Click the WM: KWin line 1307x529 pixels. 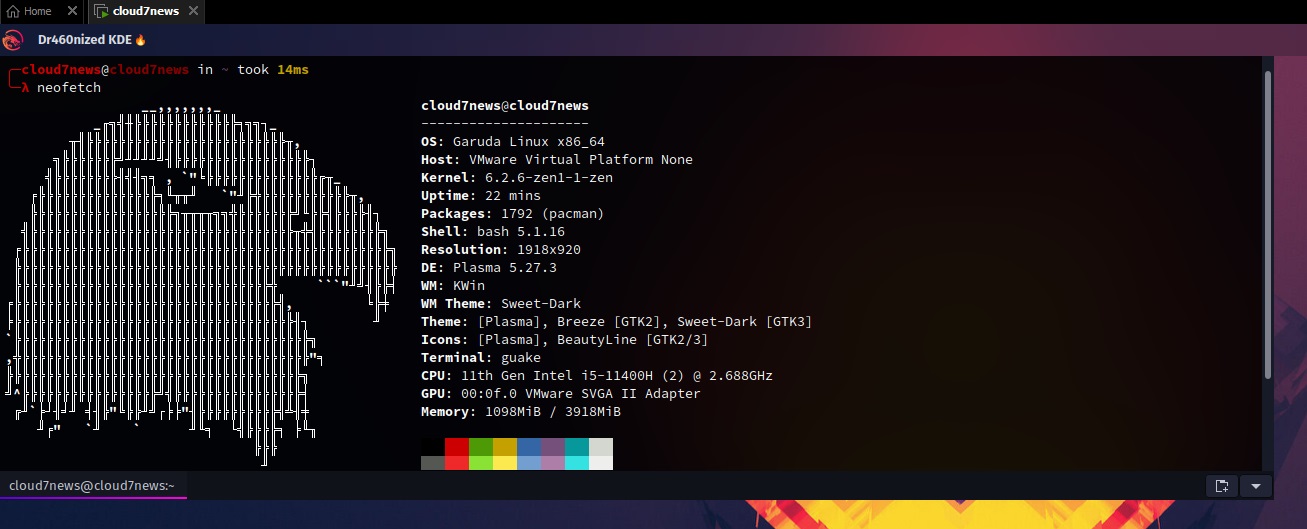pos(453,286)
